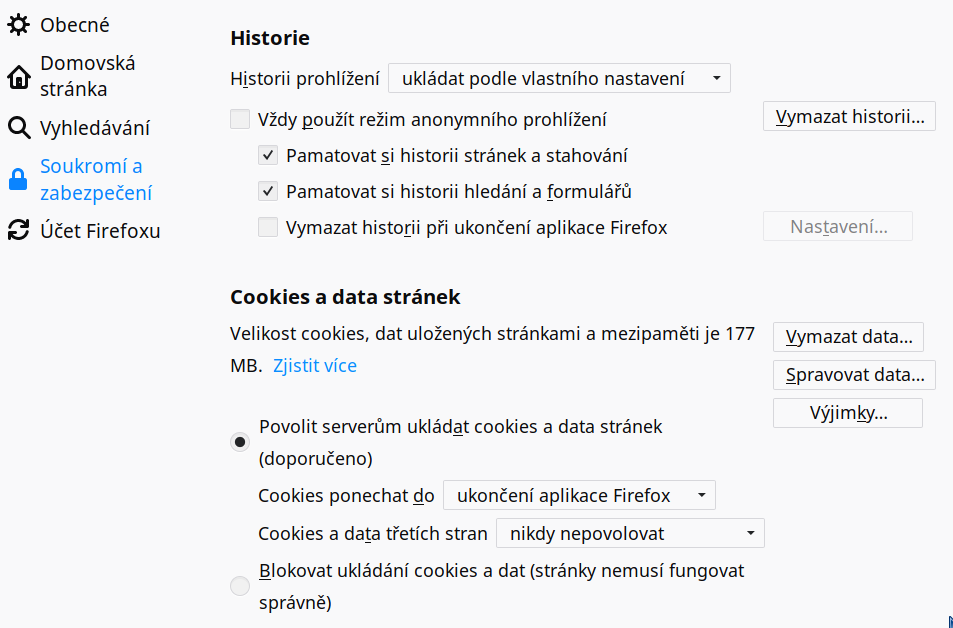The height and width of the screenshot is (628, 953).
Task: Check Vymazat historii při ukončení aplikace Firefox
Action: (268, 227)
